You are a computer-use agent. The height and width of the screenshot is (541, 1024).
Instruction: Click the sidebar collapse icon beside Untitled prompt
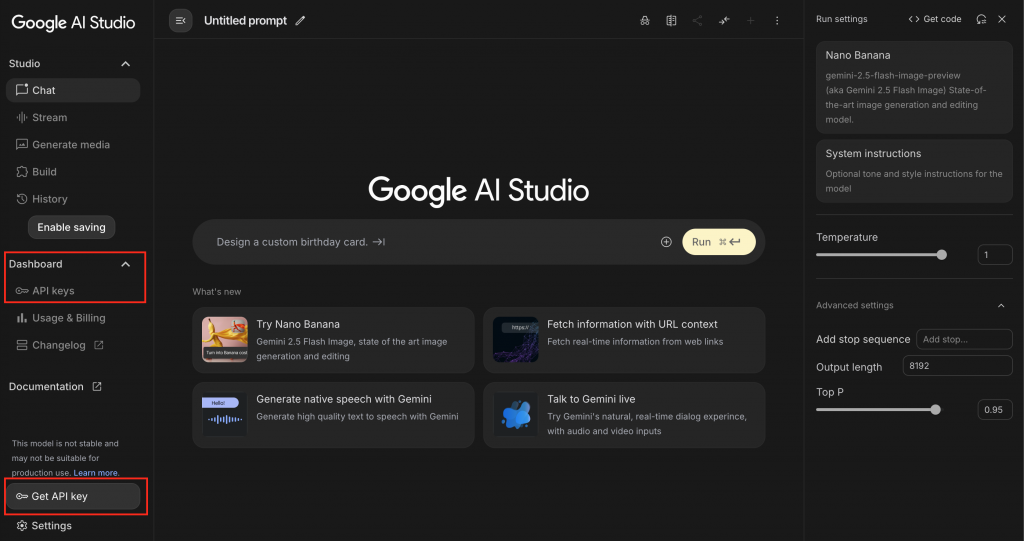click(180, 21)
